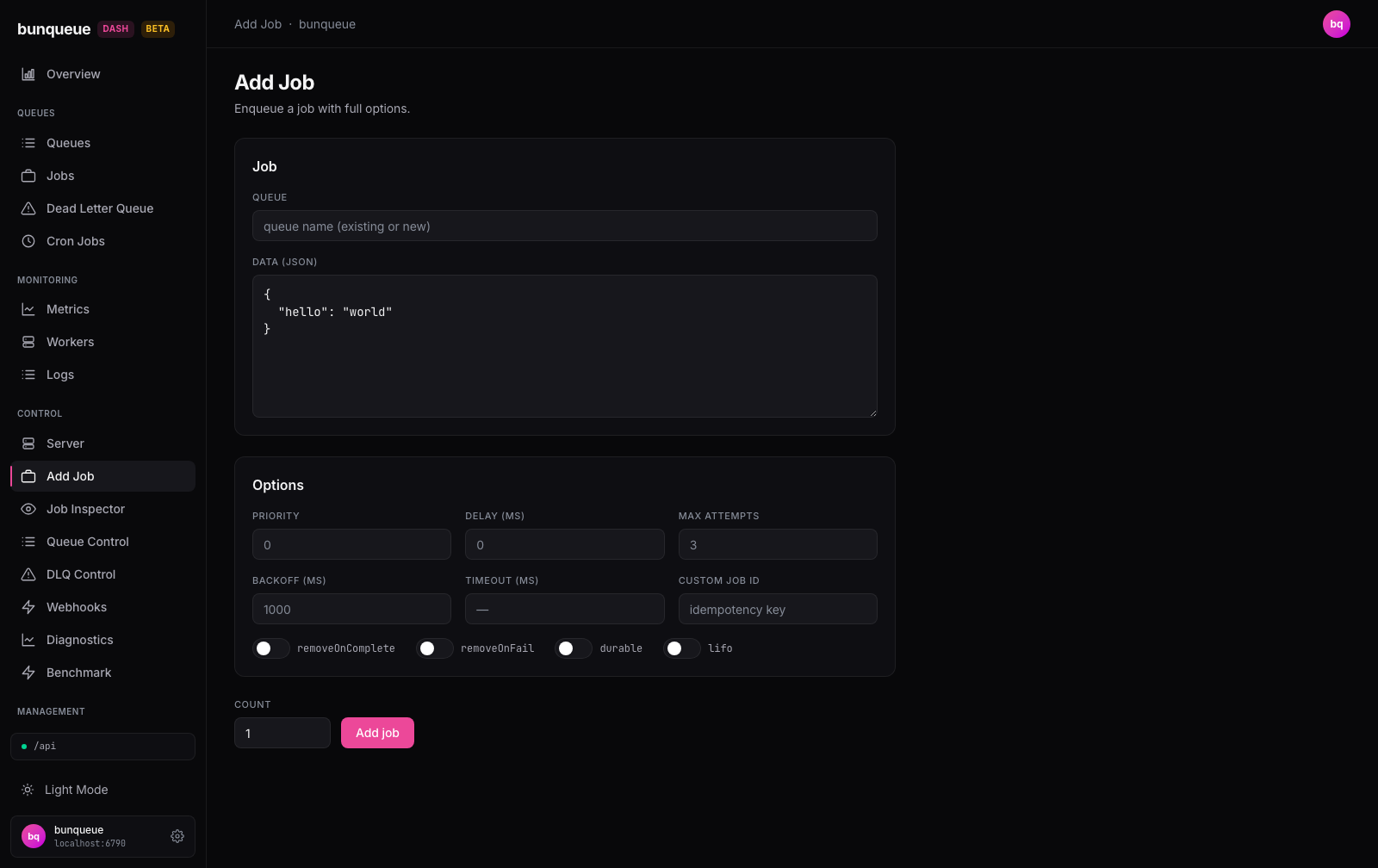Go to Queue Control in sidebar
The width and height of the screenshot is (1378, 868).
pyautogui.click(x=102, y=542)
